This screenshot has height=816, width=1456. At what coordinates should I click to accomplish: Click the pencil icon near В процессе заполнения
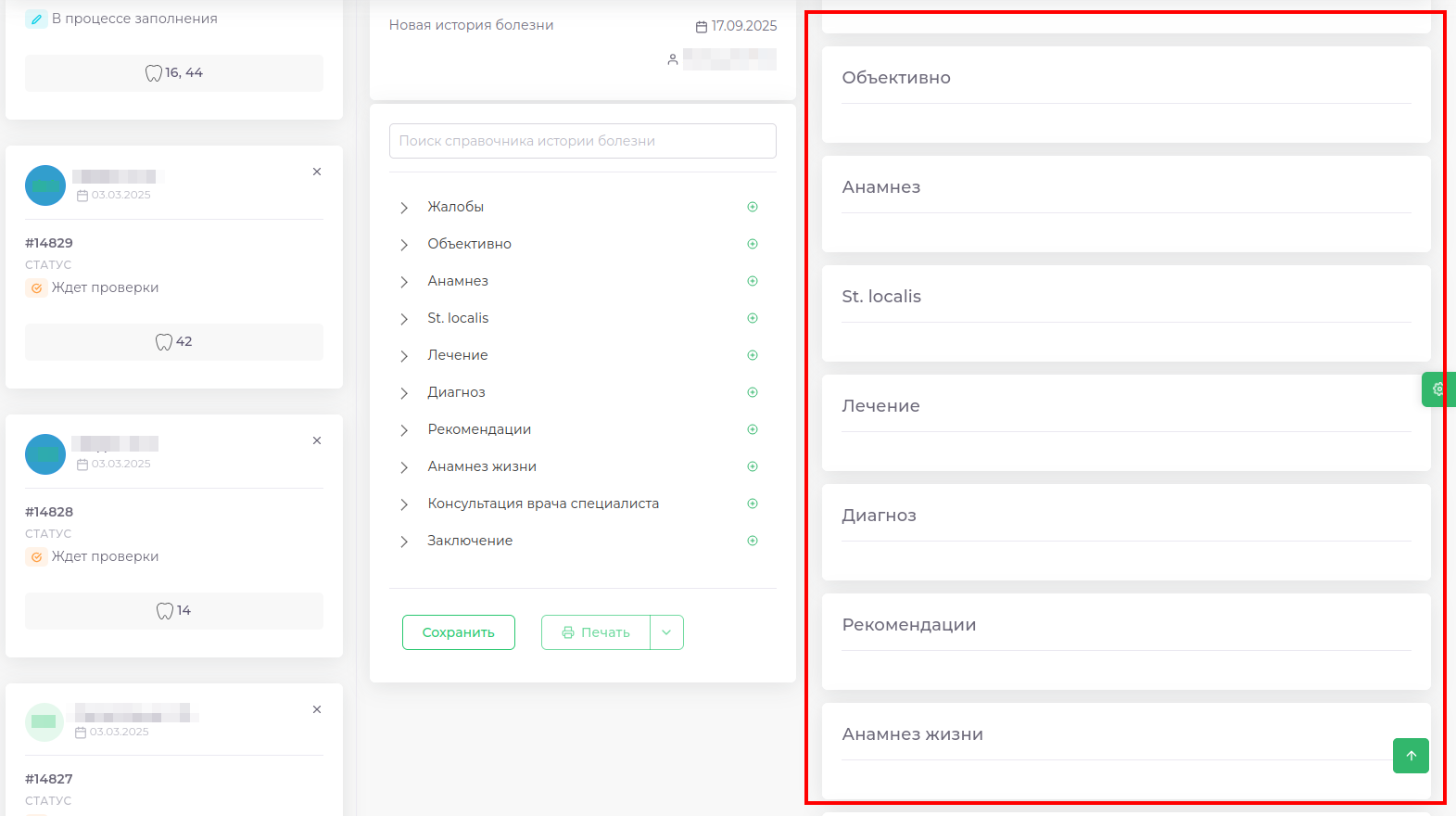click(36, 17)
